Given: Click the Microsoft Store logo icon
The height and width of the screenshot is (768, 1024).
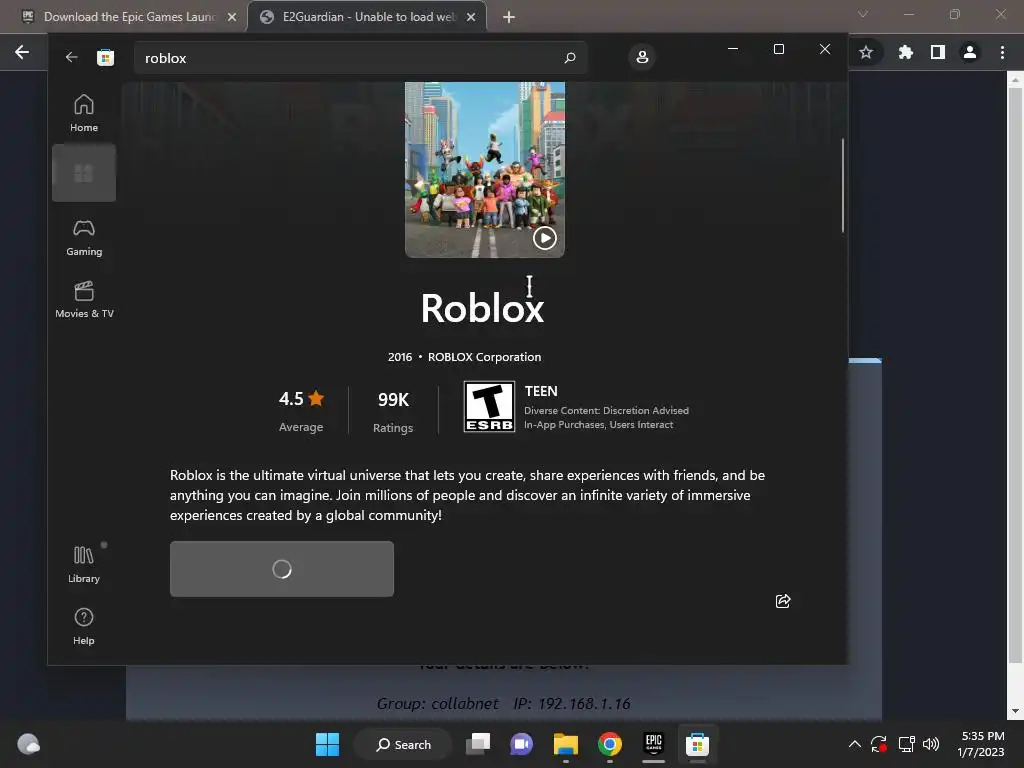Looking at the screenshot, I should (105, 57).
